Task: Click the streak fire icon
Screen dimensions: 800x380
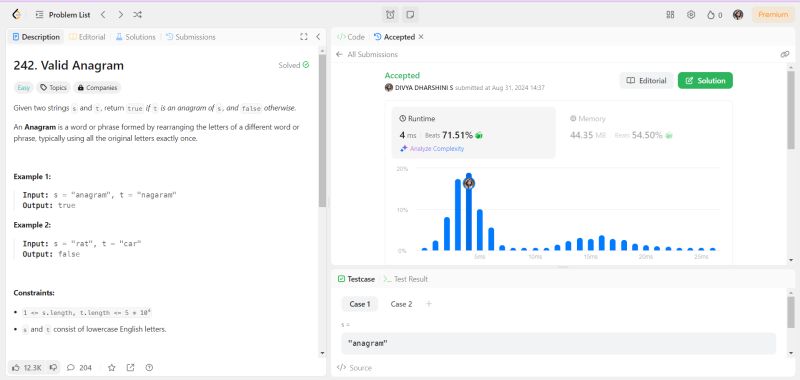Action: pyautogui.click(x=711, y=15)
